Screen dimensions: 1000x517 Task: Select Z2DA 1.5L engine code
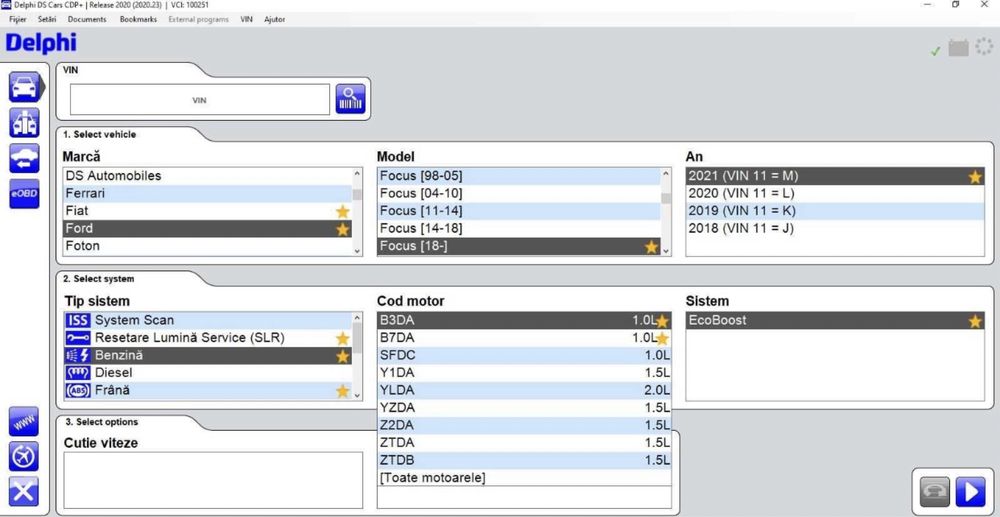[x=524, y=425]
